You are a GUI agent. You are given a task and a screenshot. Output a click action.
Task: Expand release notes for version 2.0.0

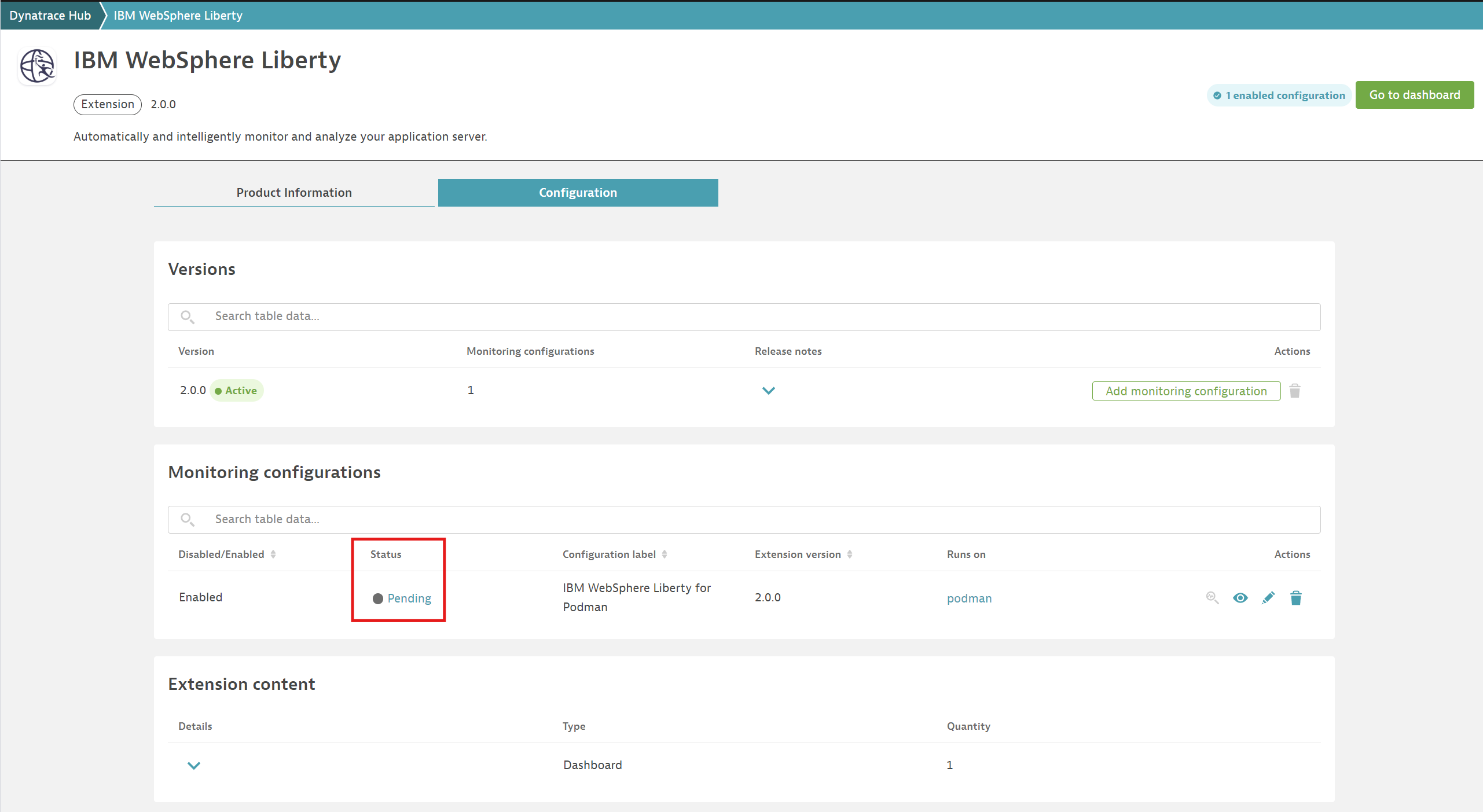pyautogui.click(x=768, y=391)
